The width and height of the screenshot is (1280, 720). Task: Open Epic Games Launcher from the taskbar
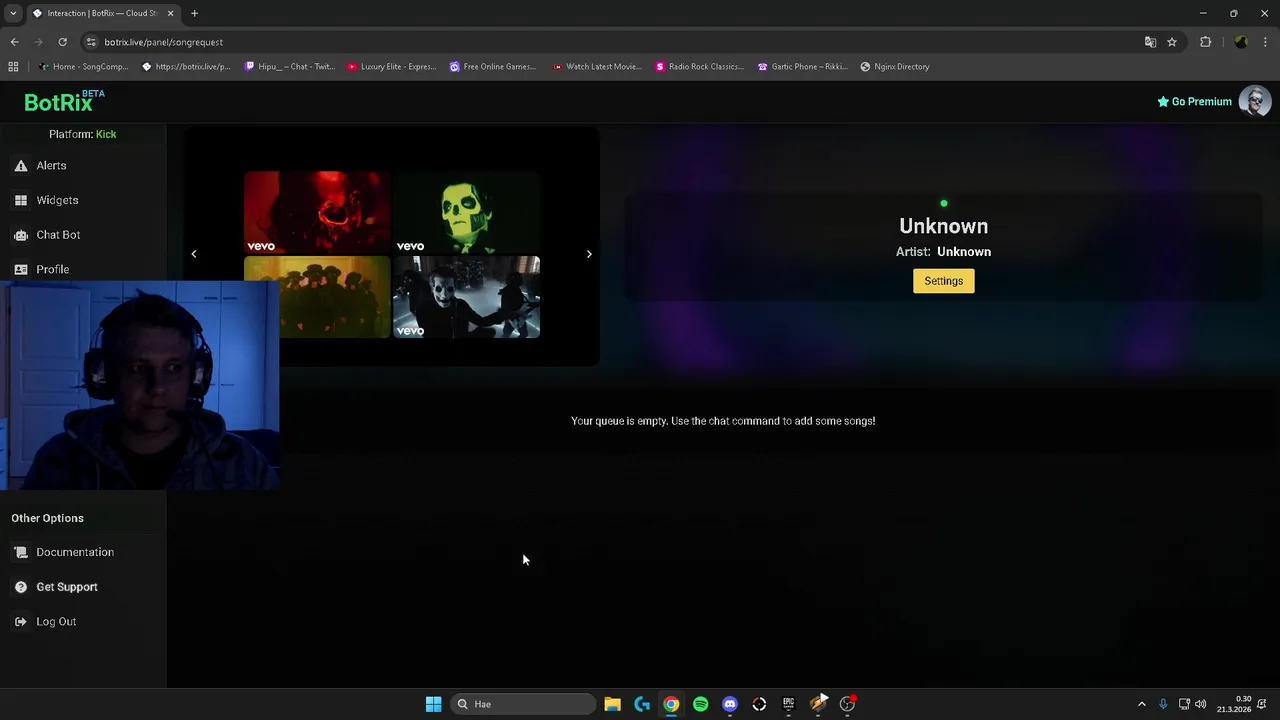(x=788, y=704)
